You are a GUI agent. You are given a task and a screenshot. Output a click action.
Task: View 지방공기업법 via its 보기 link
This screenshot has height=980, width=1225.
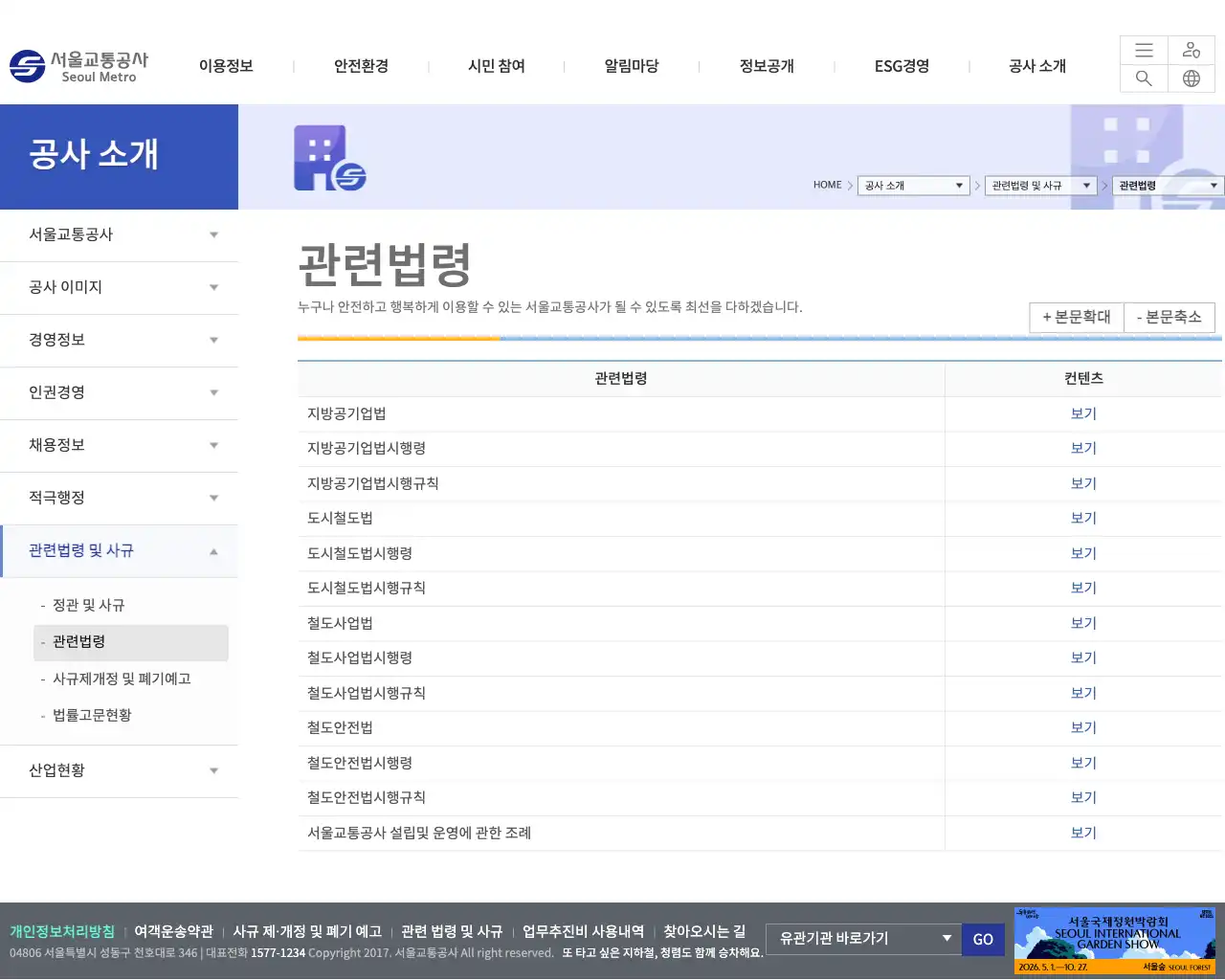point(1083,414)
